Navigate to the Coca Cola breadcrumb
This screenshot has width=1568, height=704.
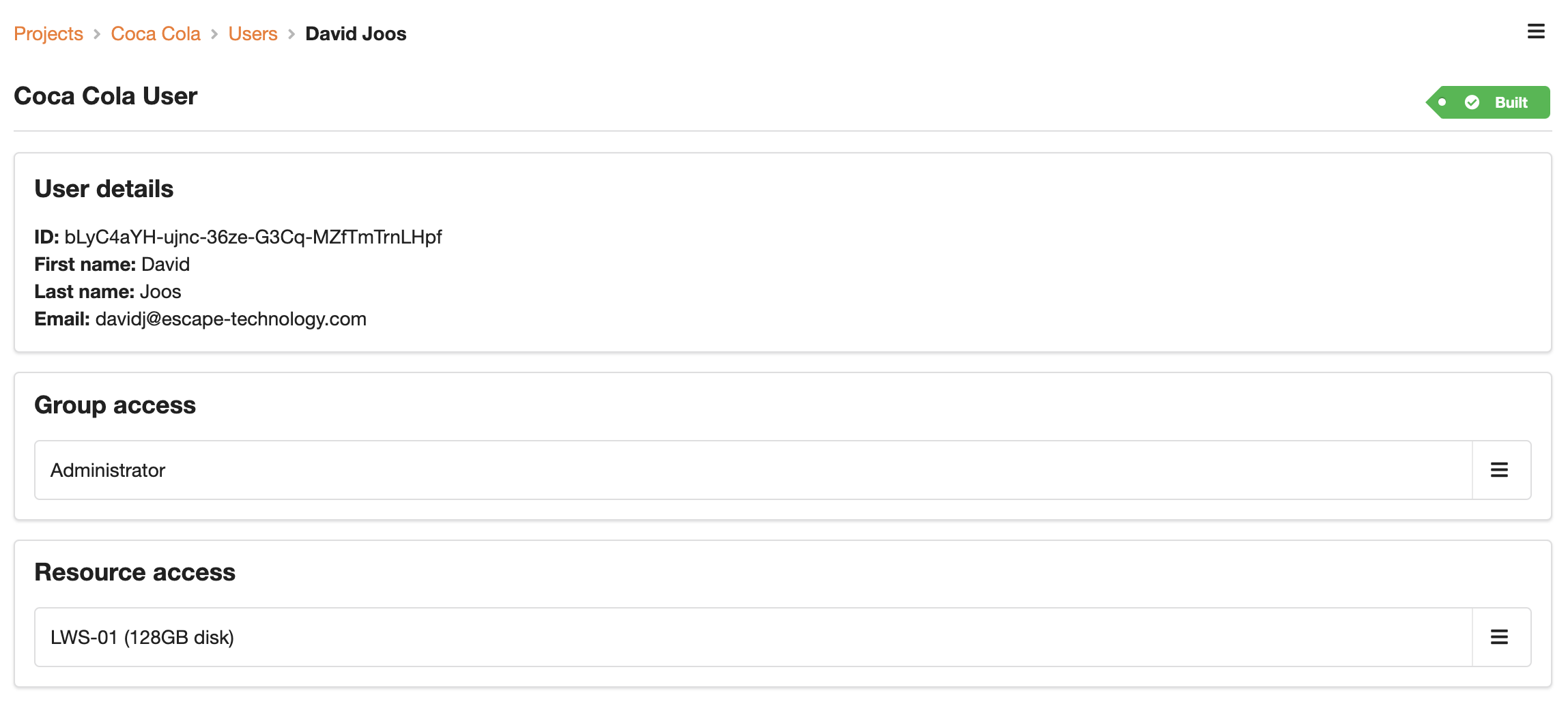(156, 34)
